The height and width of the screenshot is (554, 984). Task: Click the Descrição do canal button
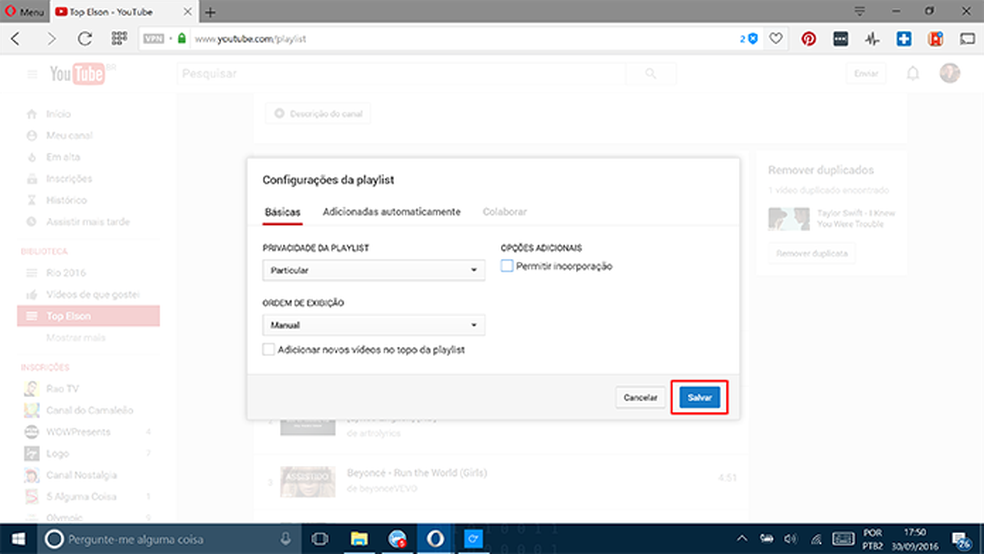coord(318,114)
